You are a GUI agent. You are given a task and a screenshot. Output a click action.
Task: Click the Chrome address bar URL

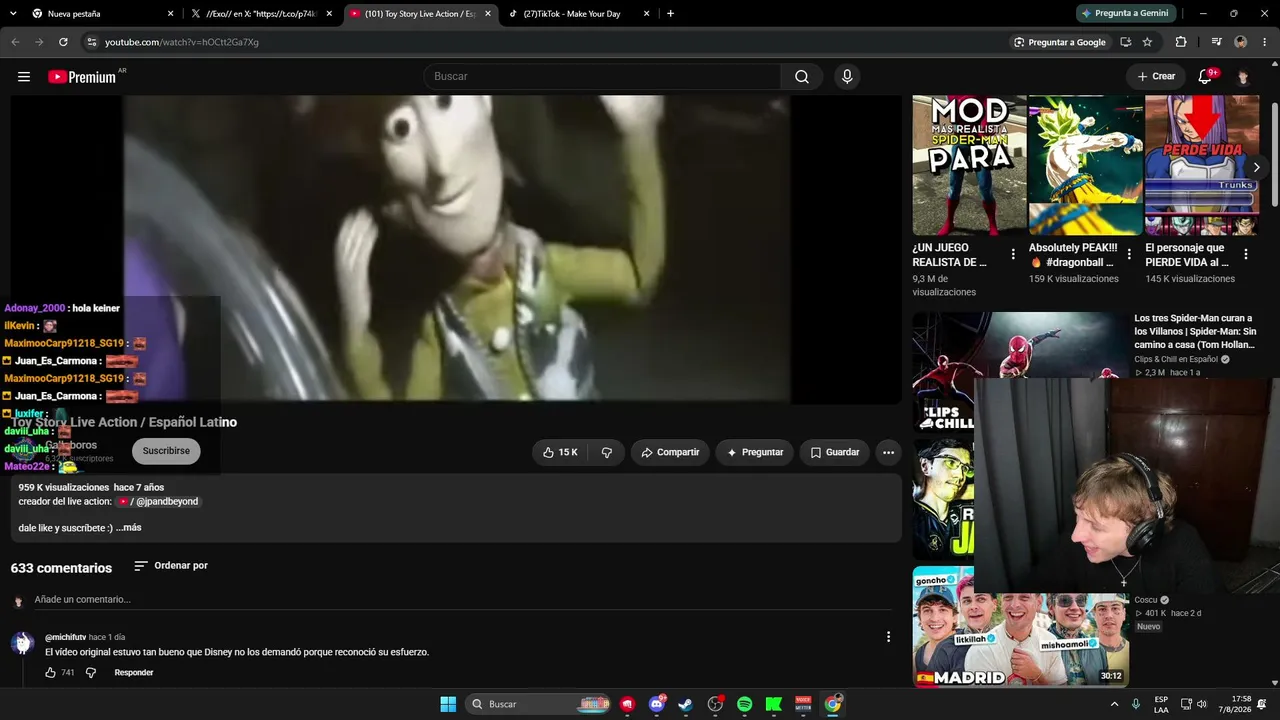point(182,42)
